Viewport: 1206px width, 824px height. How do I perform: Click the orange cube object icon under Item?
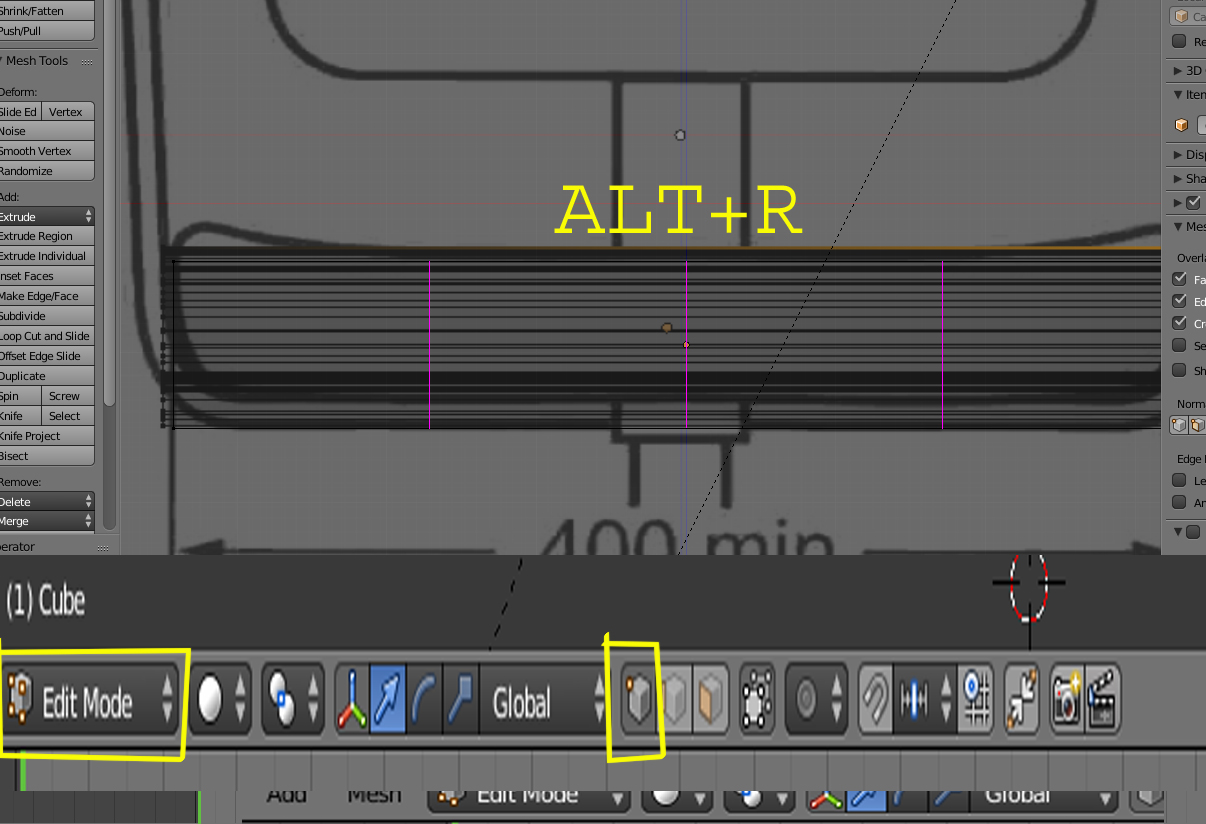tap(1182, 125)
